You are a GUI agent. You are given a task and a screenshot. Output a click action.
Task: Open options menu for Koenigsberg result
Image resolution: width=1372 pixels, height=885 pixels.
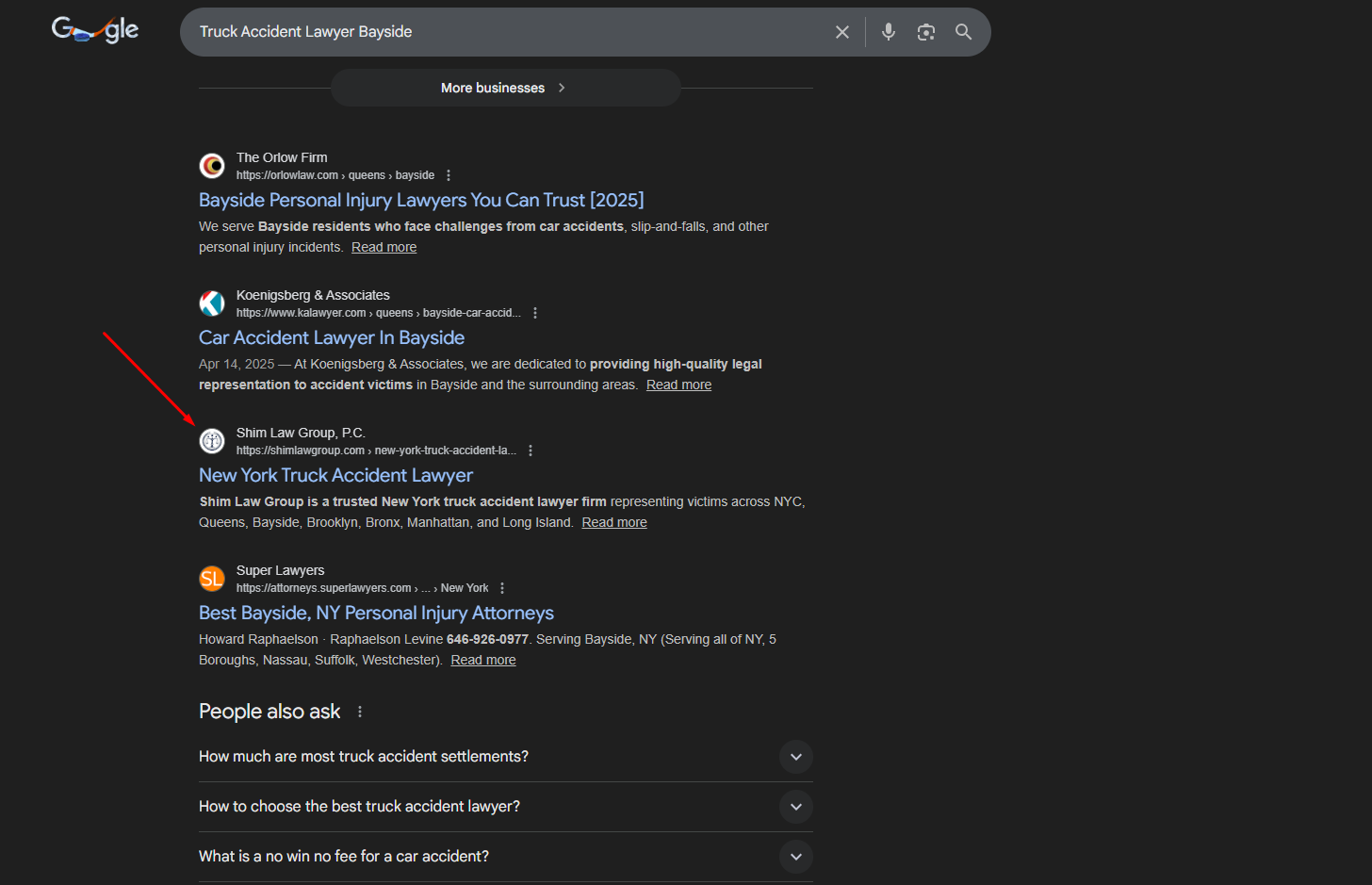click(535, 313)
